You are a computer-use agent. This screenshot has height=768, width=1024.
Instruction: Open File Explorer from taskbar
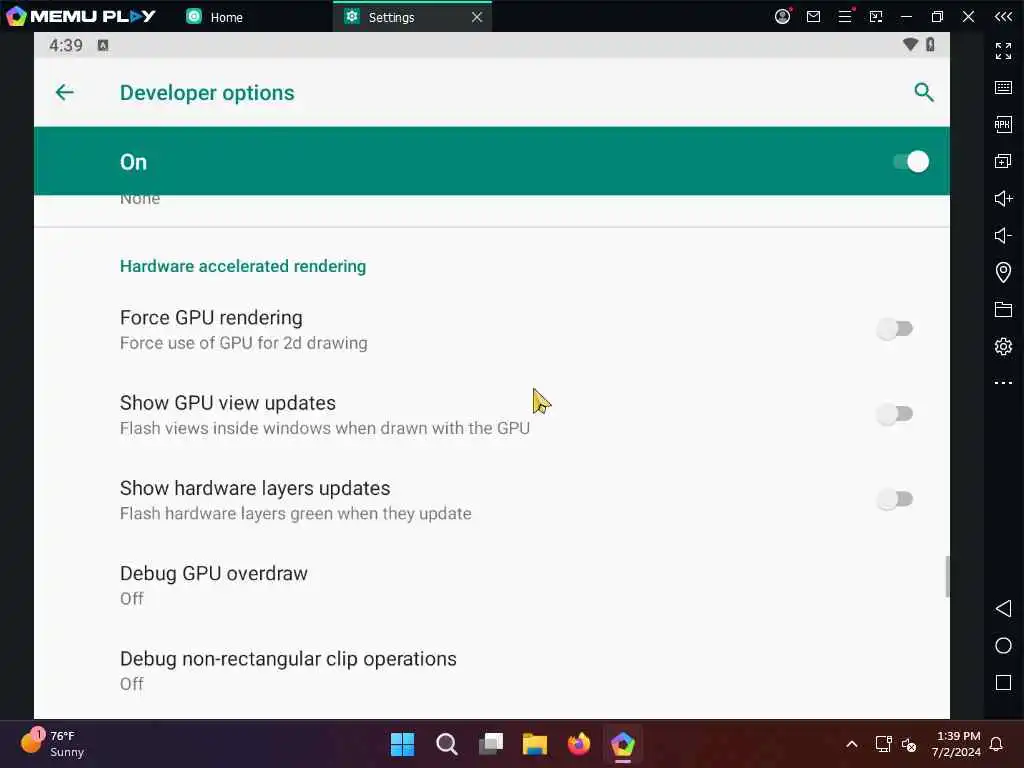coord(535,744)
